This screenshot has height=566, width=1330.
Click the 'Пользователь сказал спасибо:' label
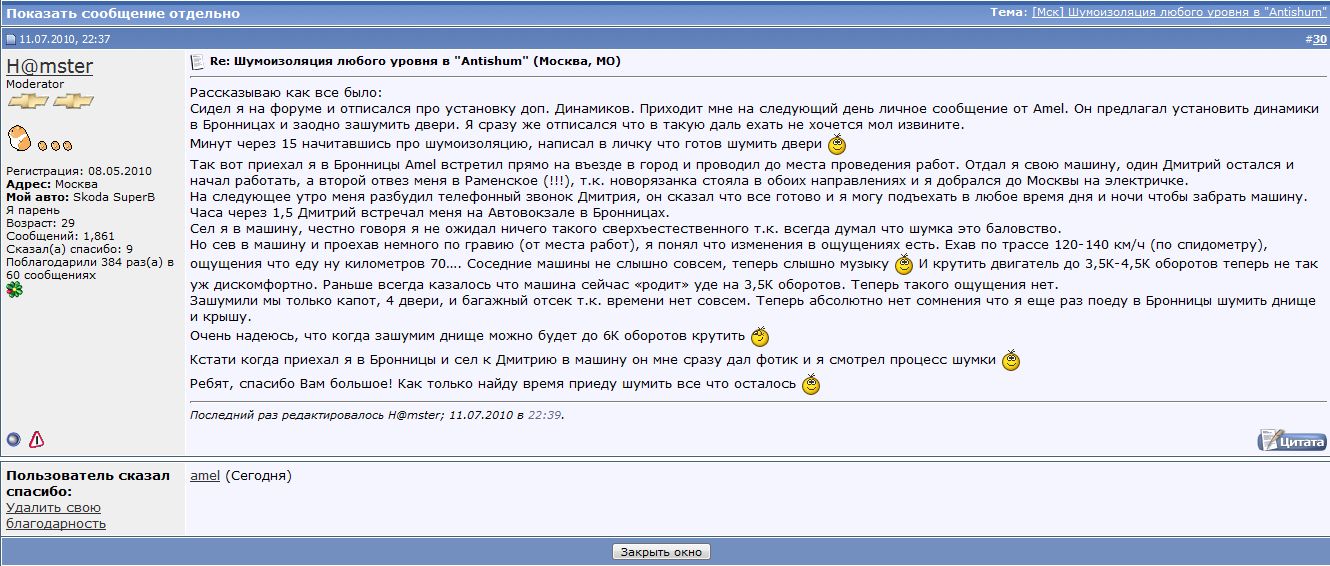(88, 484)
